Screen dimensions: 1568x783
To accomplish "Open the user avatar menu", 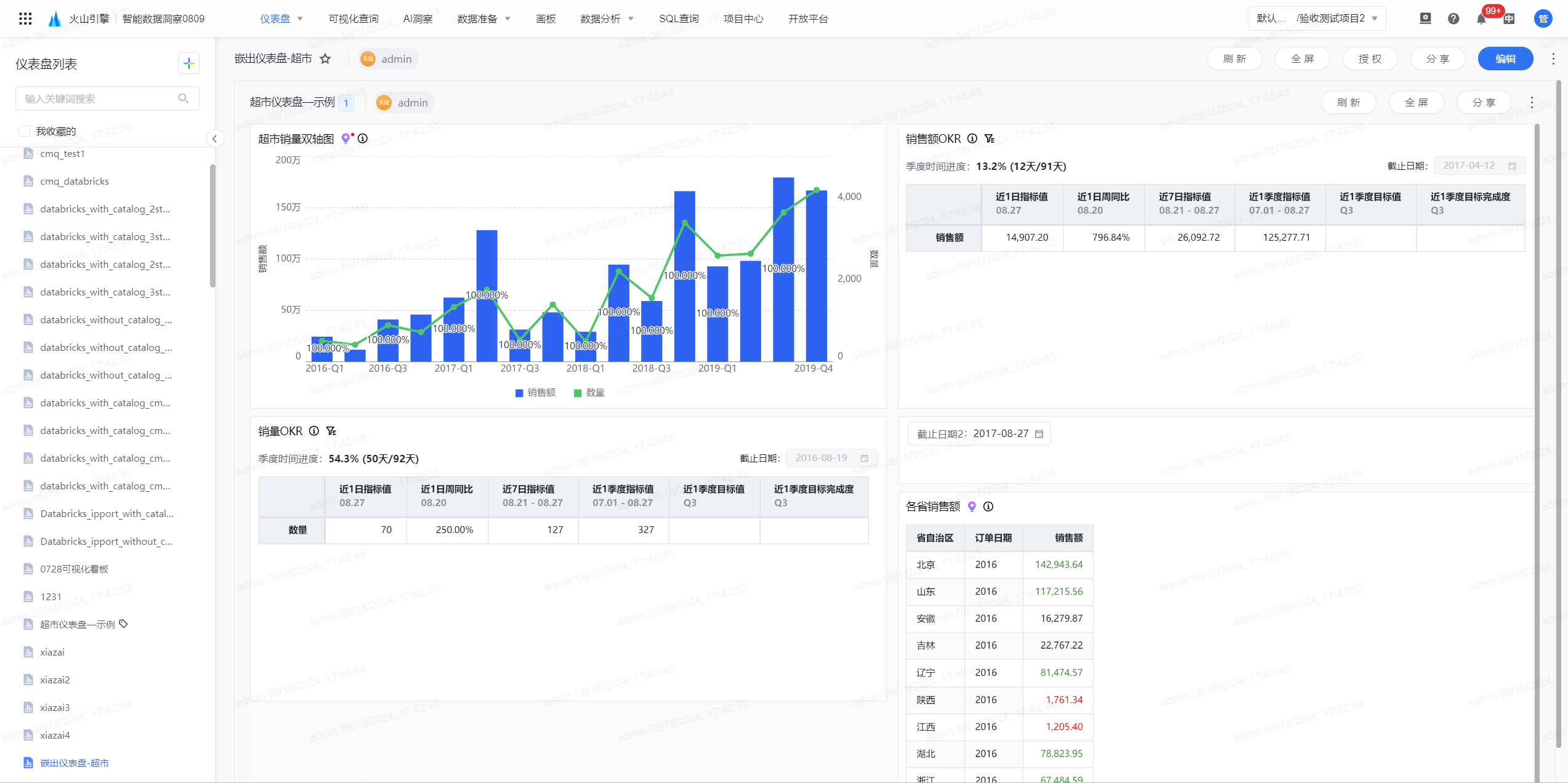I will [x=1543, y=18].
